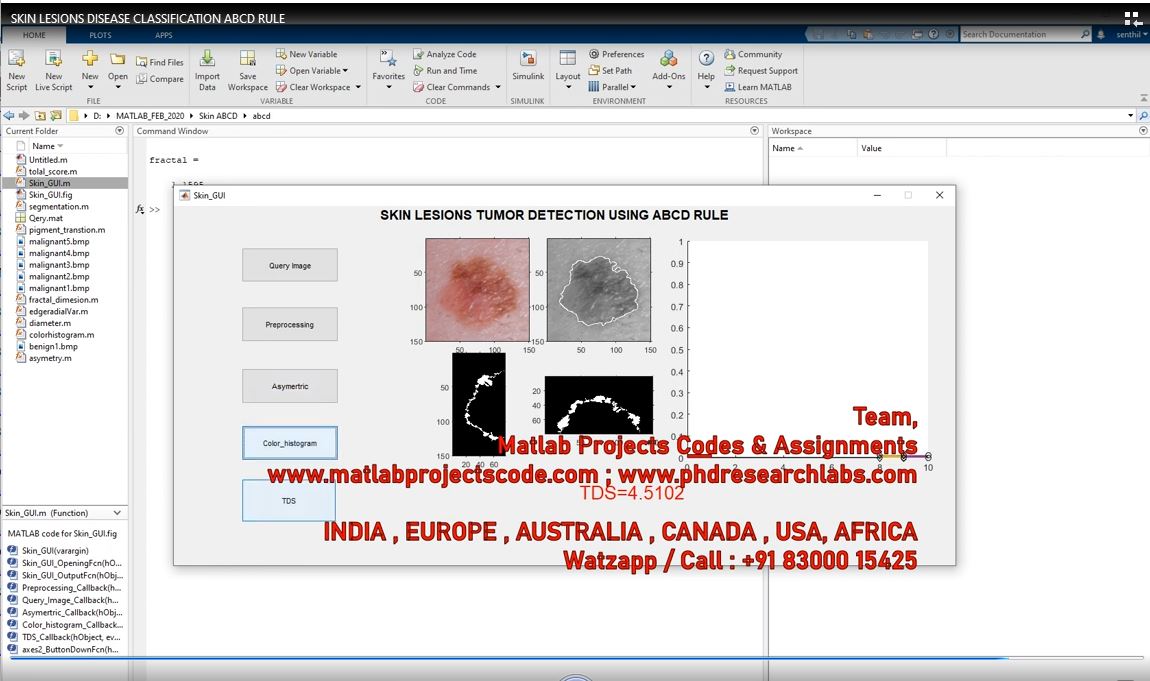Open the Help icon
1150x681 pixels.
click(706, 59)
